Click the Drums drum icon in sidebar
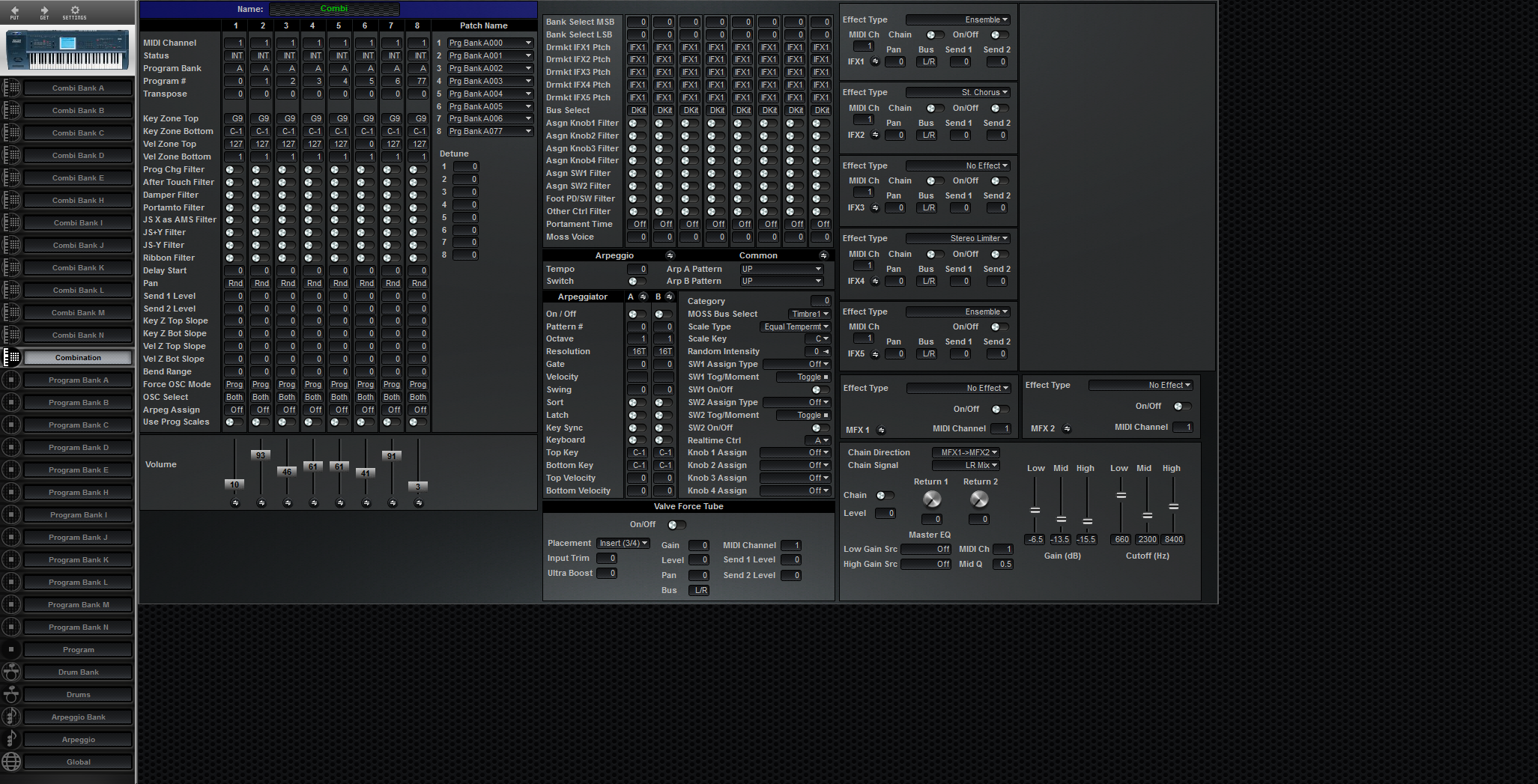The width and height of the screenshot is (1538, 784). coord(11,694)
